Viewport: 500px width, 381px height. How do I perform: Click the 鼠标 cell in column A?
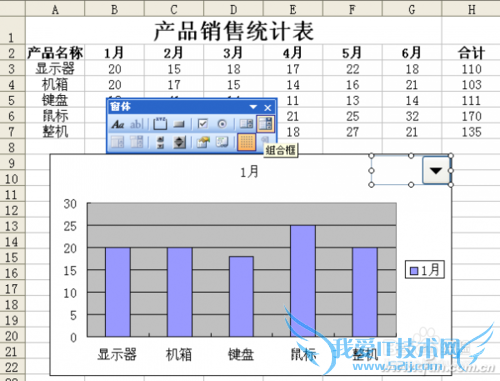point(55,116)
